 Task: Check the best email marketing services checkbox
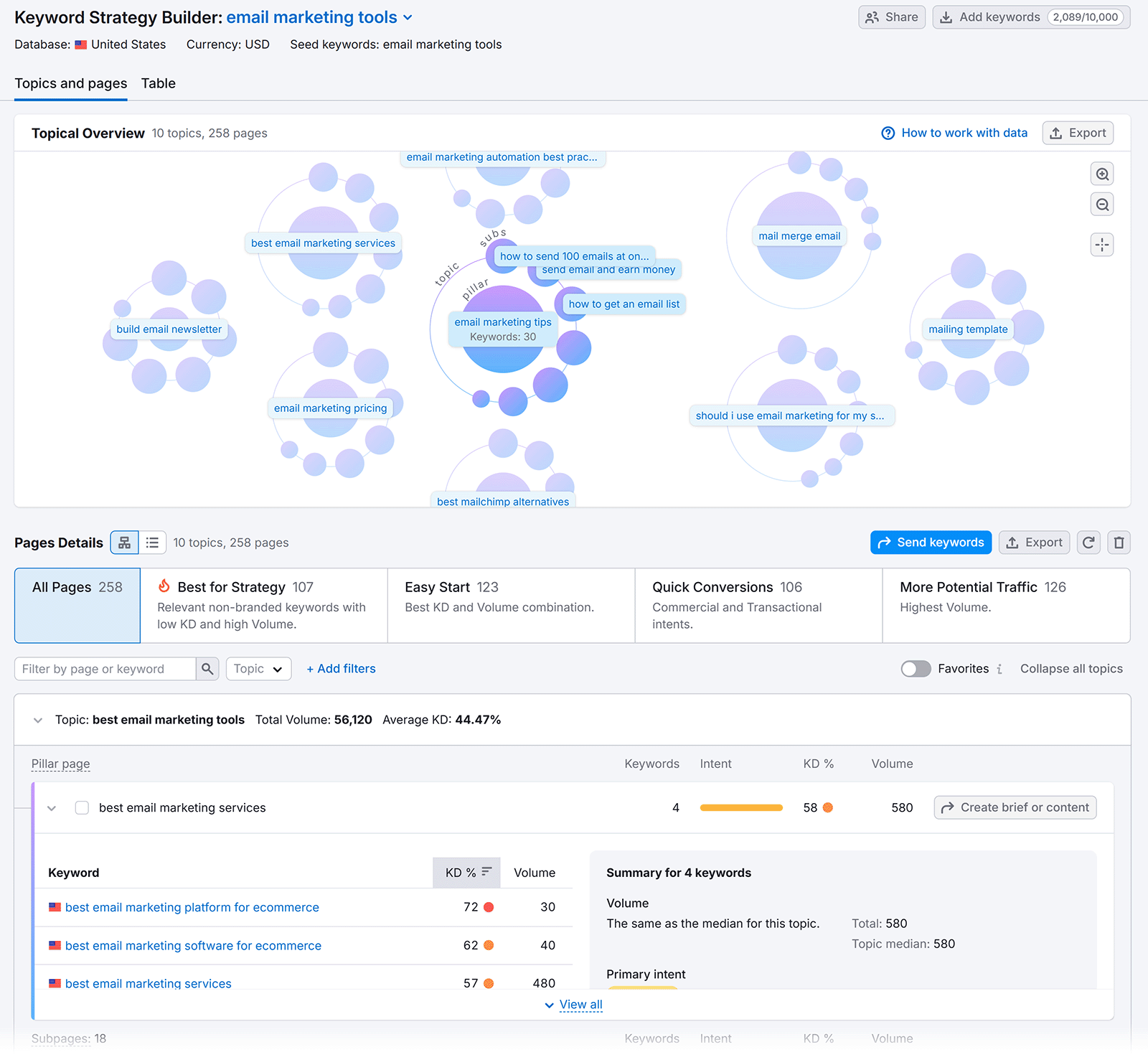pos(82,807)
